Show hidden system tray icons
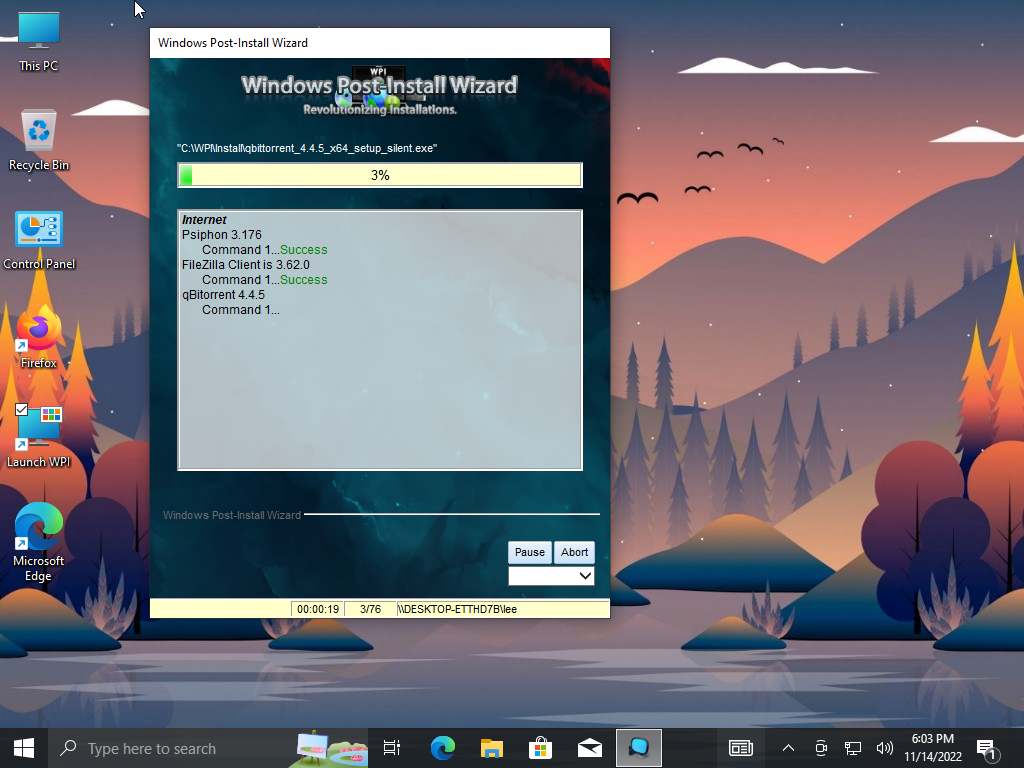 [788, 748]
